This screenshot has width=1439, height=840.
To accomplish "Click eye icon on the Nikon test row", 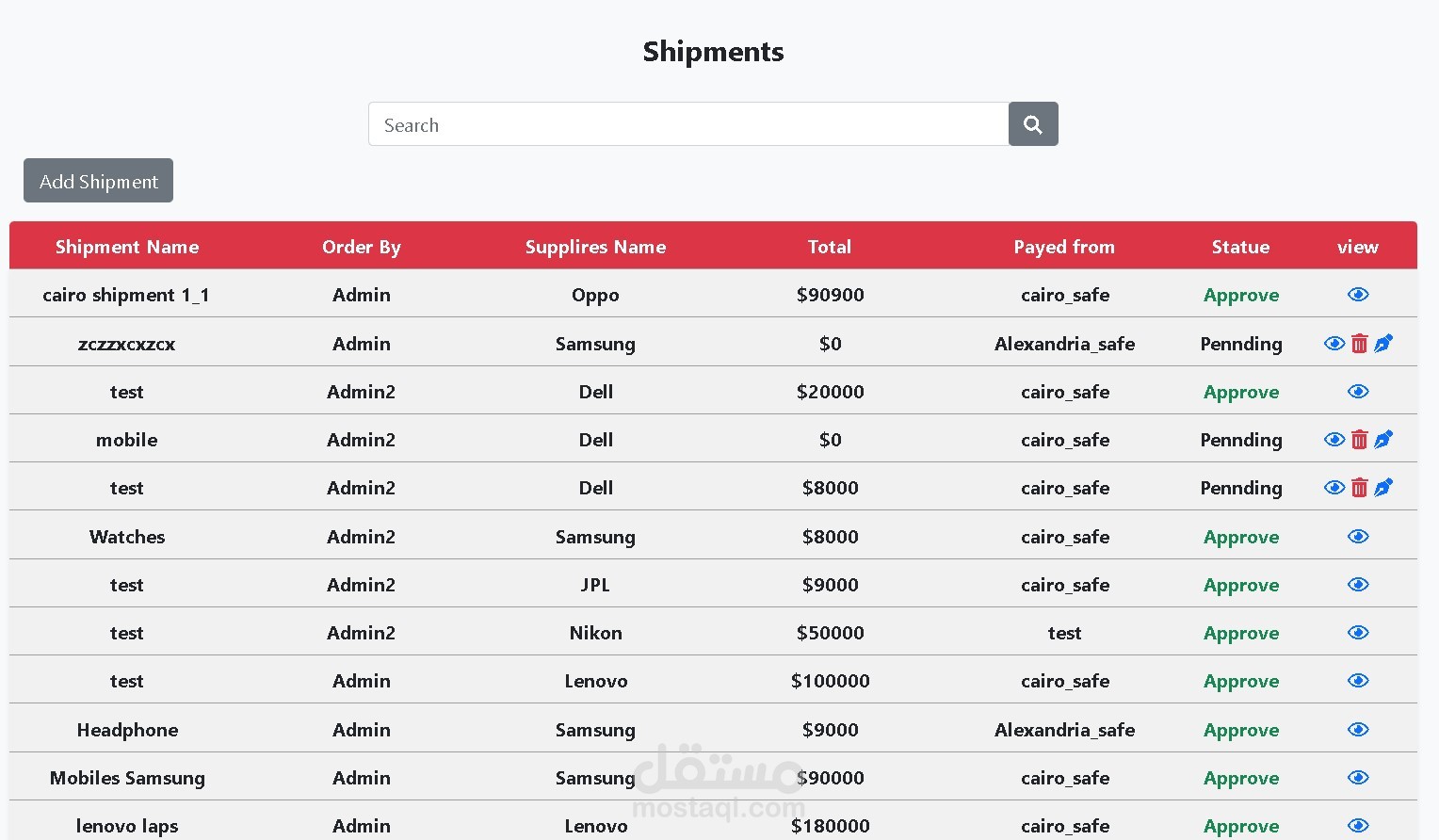I will tap(1357, 633).
